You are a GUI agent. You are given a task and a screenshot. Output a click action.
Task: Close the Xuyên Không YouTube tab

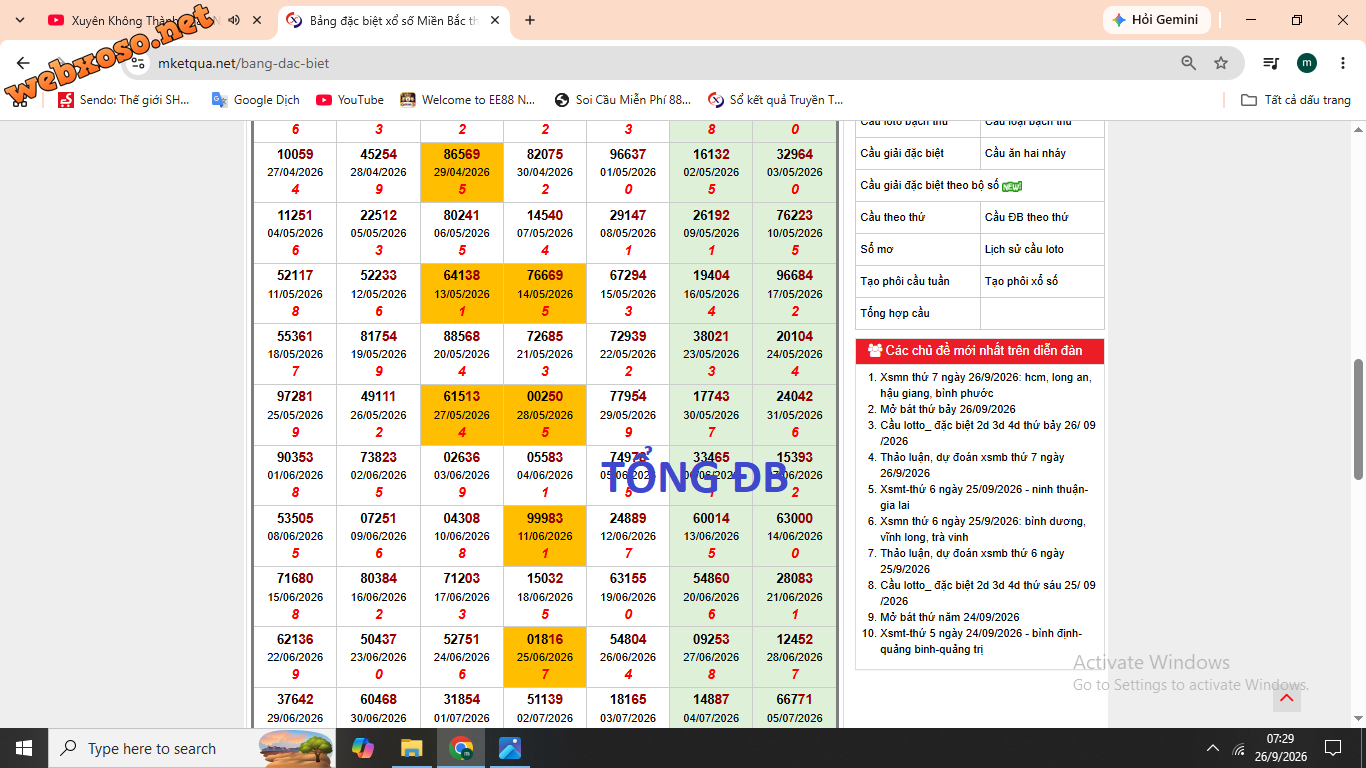click(x=257, y=20)
